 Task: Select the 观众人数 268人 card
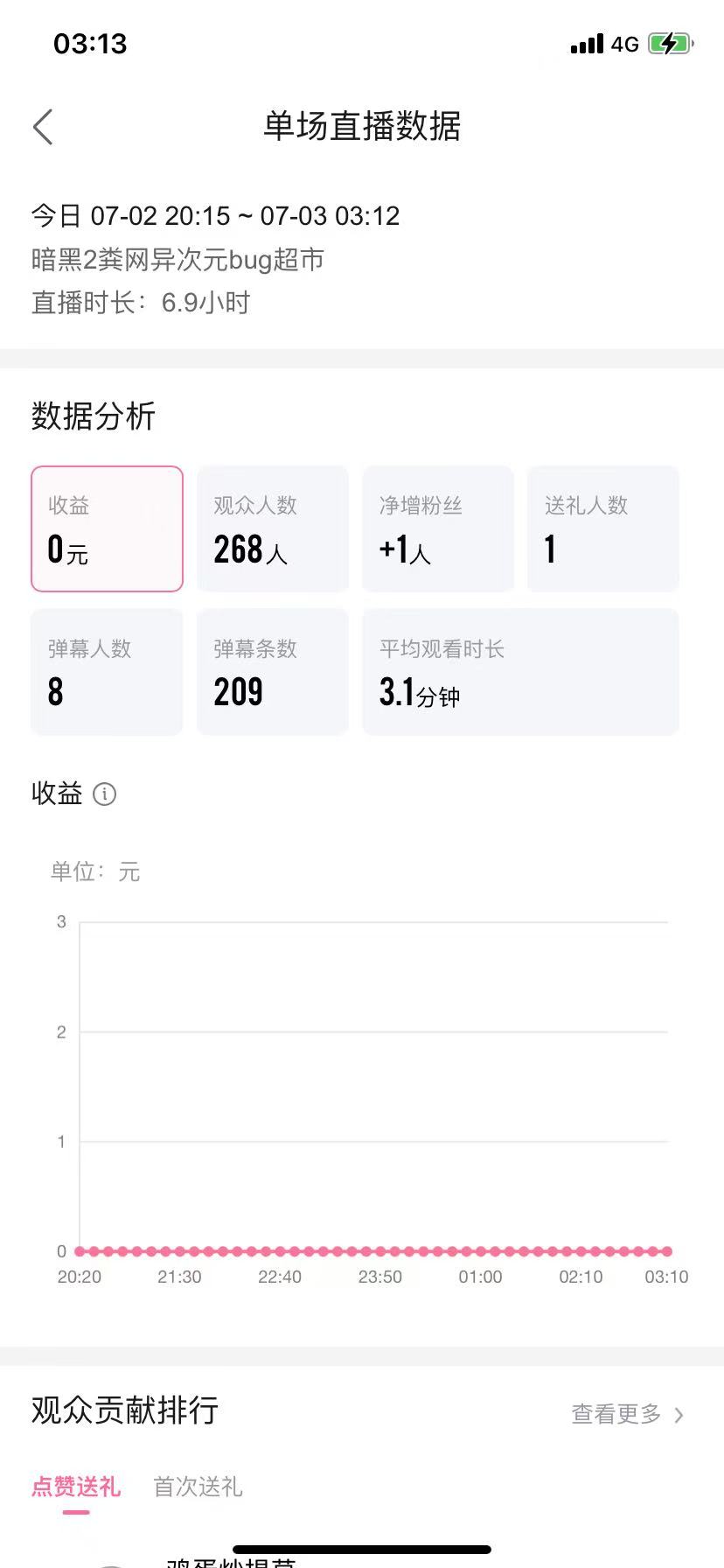pos(273,528)
